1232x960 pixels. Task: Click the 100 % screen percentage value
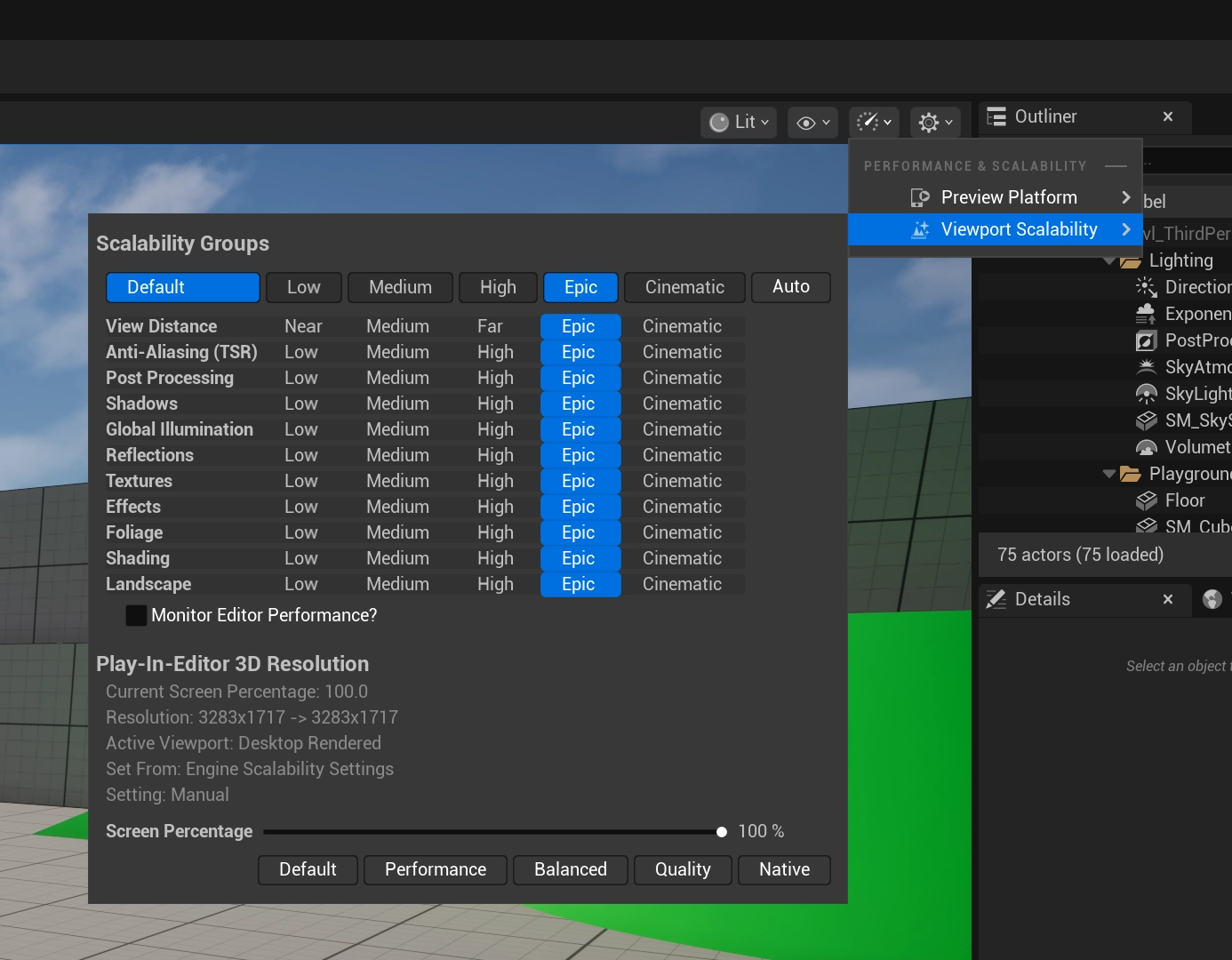point(761,831)
